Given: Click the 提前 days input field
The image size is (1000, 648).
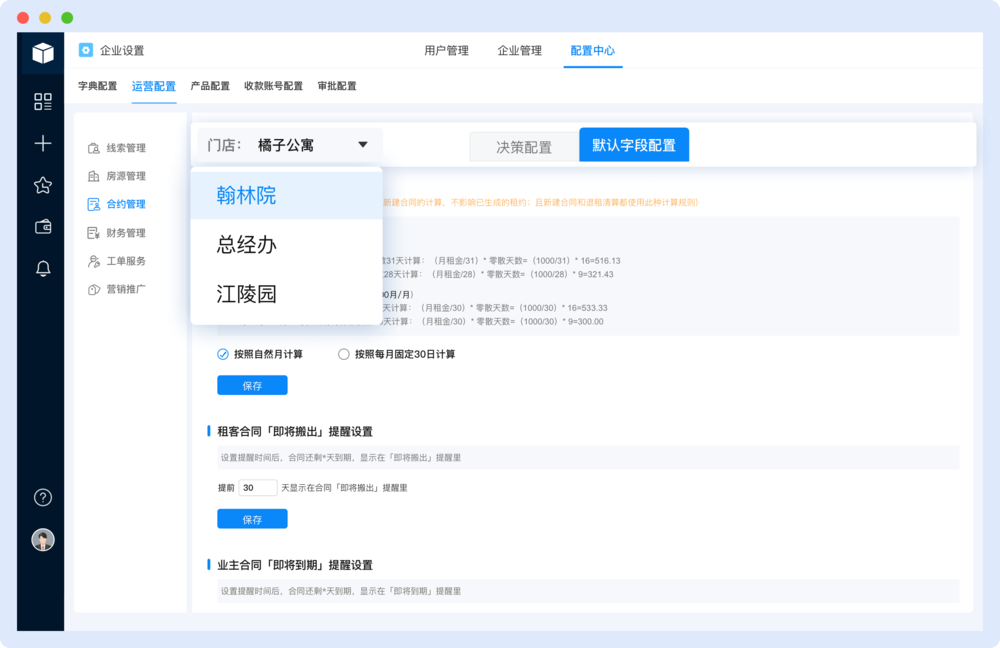Looking at the screenshot, I should pos(258,488).
